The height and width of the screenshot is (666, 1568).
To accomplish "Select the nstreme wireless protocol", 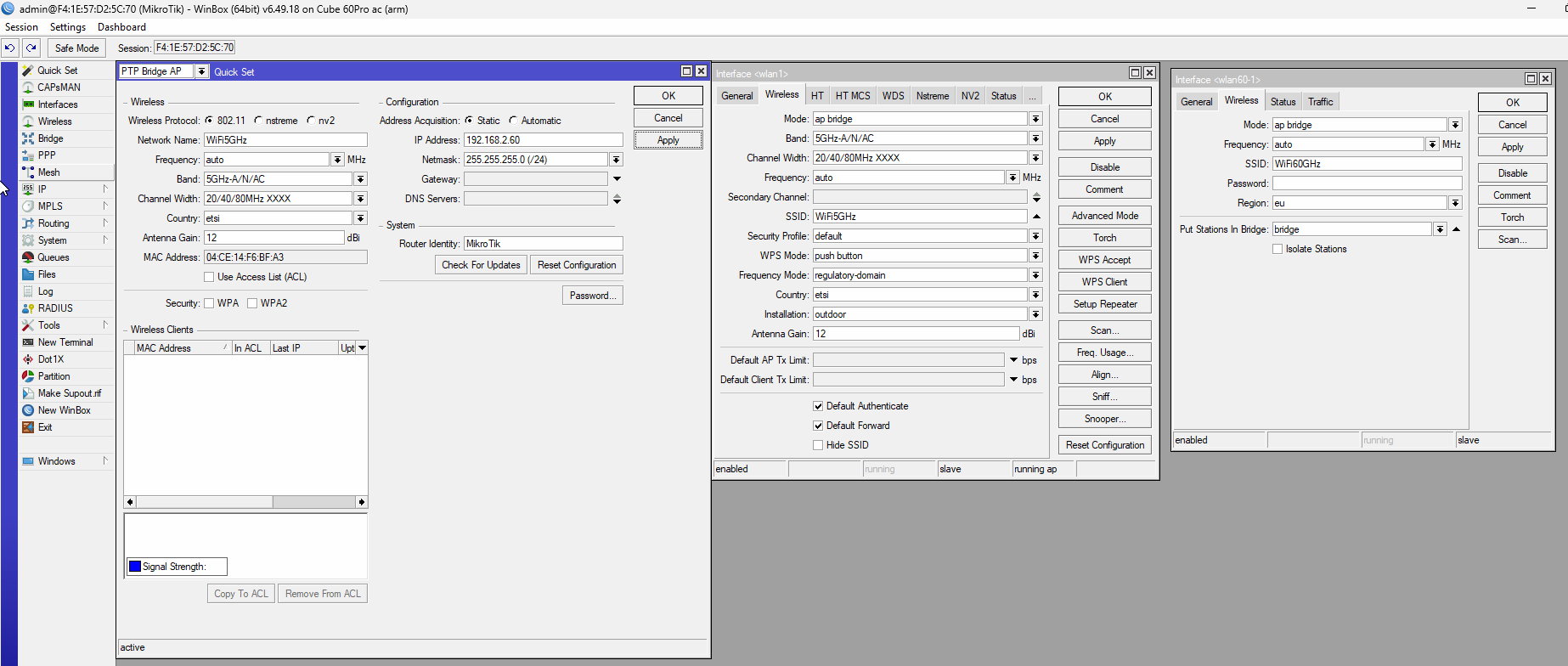I will pyautogui.click(x=258, y=121).
